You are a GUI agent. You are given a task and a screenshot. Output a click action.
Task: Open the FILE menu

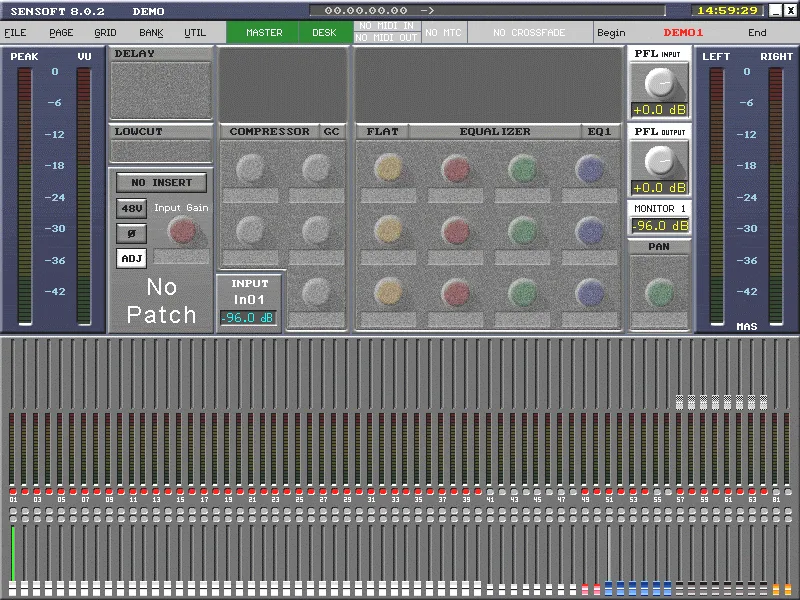click(15, 33)
